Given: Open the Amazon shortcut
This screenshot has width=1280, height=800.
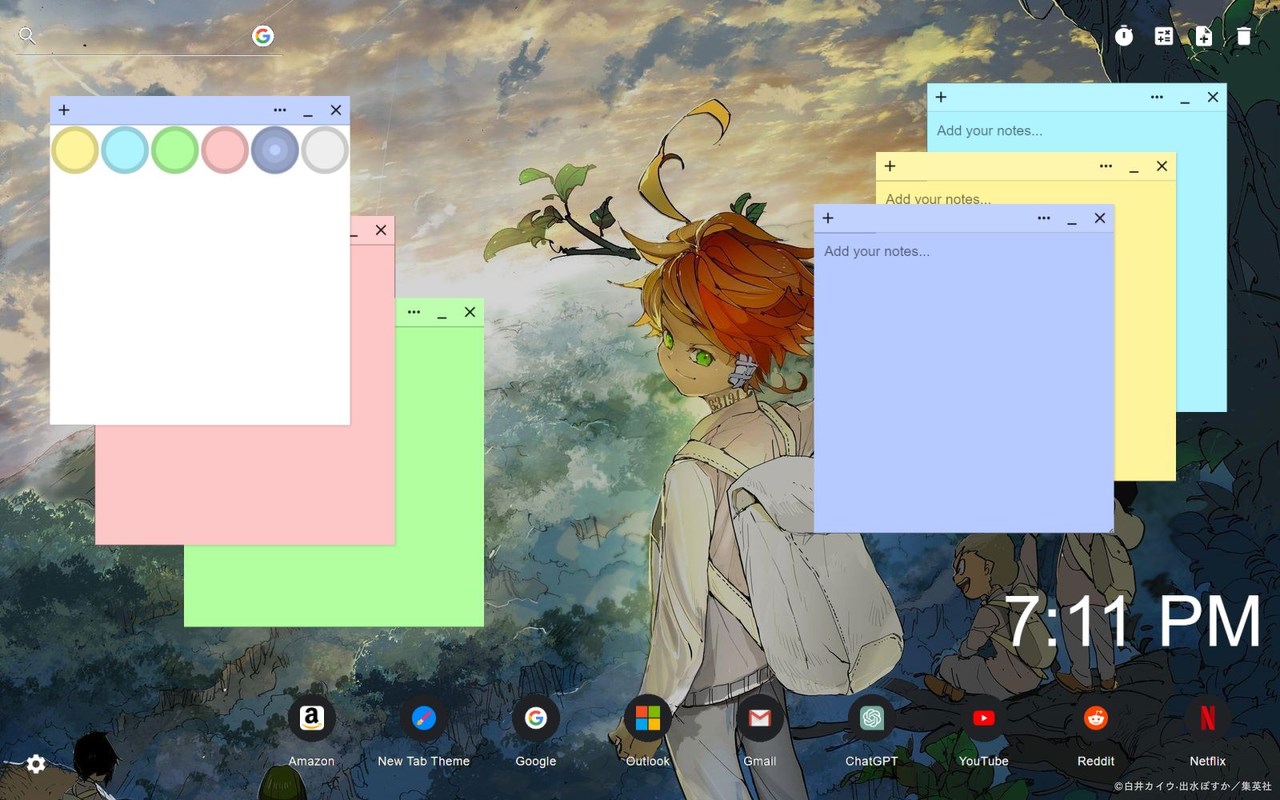Looking at the screenshot, I should pyautogui.click(x=311, y=718).
